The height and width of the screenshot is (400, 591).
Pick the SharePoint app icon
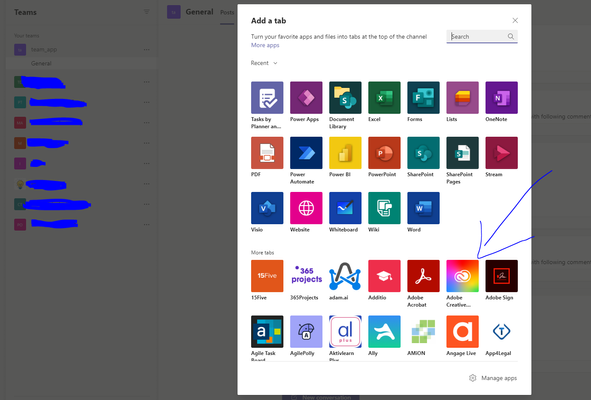423,153
